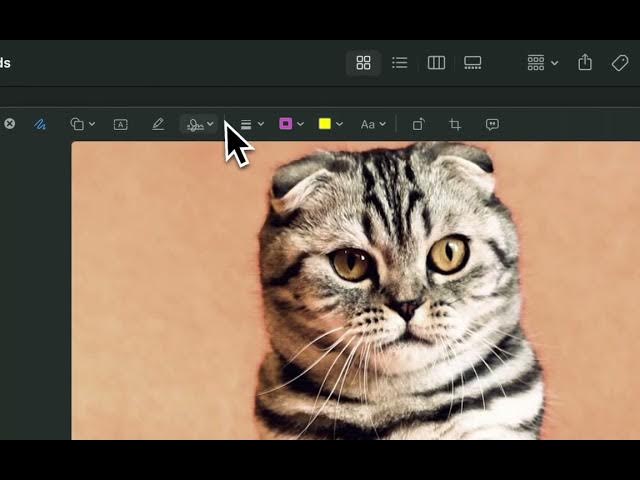
Task: Select the Highlight pen tool
Action: 158,124
